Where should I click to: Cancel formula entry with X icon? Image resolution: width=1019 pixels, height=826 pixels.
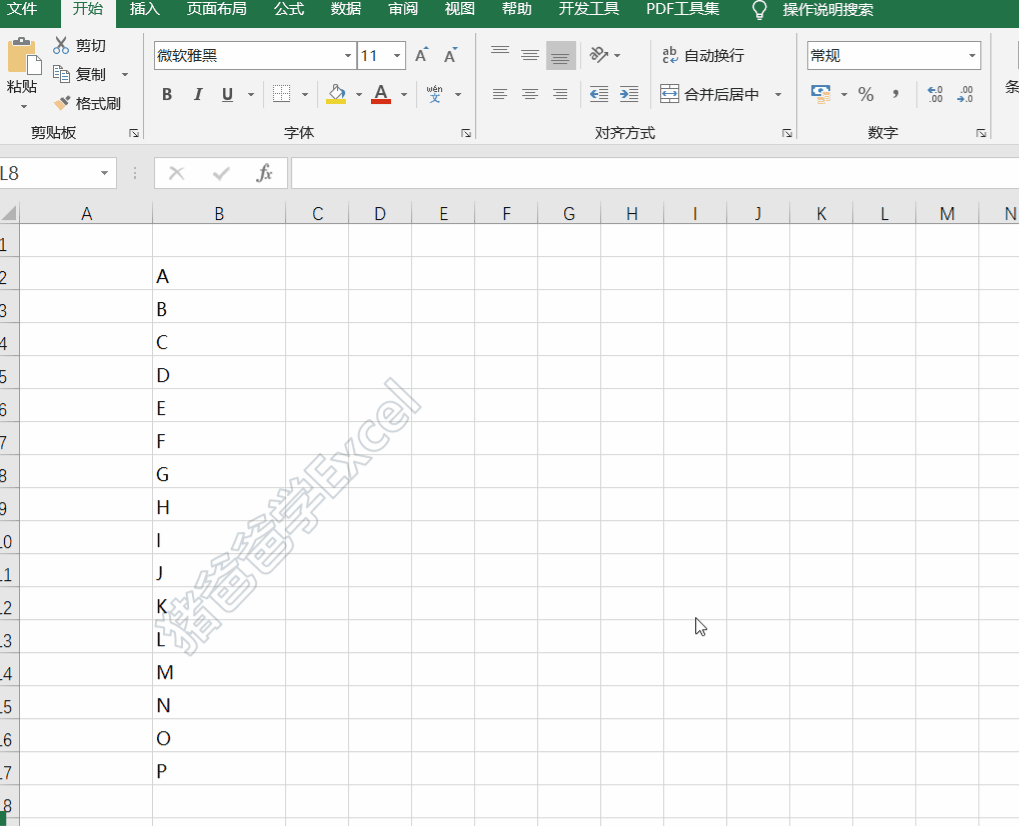click(177, 173)
